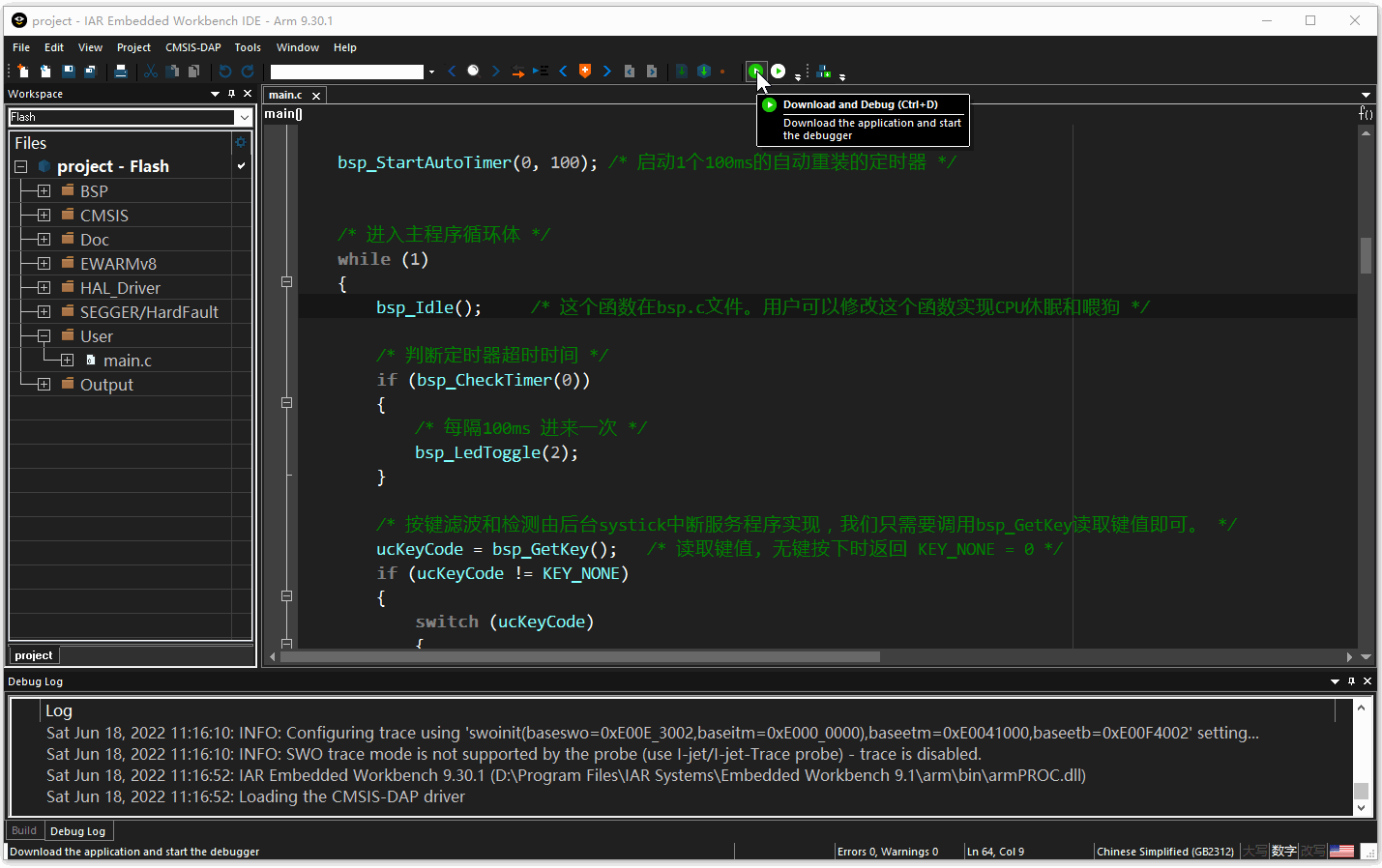
Task: Open Debug Log panel menu arrow
Action: 1335,681
